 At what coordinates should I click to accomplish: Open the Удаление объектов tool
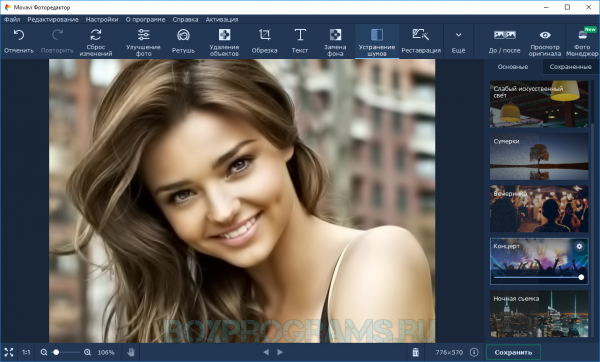(x=224, y=41)
